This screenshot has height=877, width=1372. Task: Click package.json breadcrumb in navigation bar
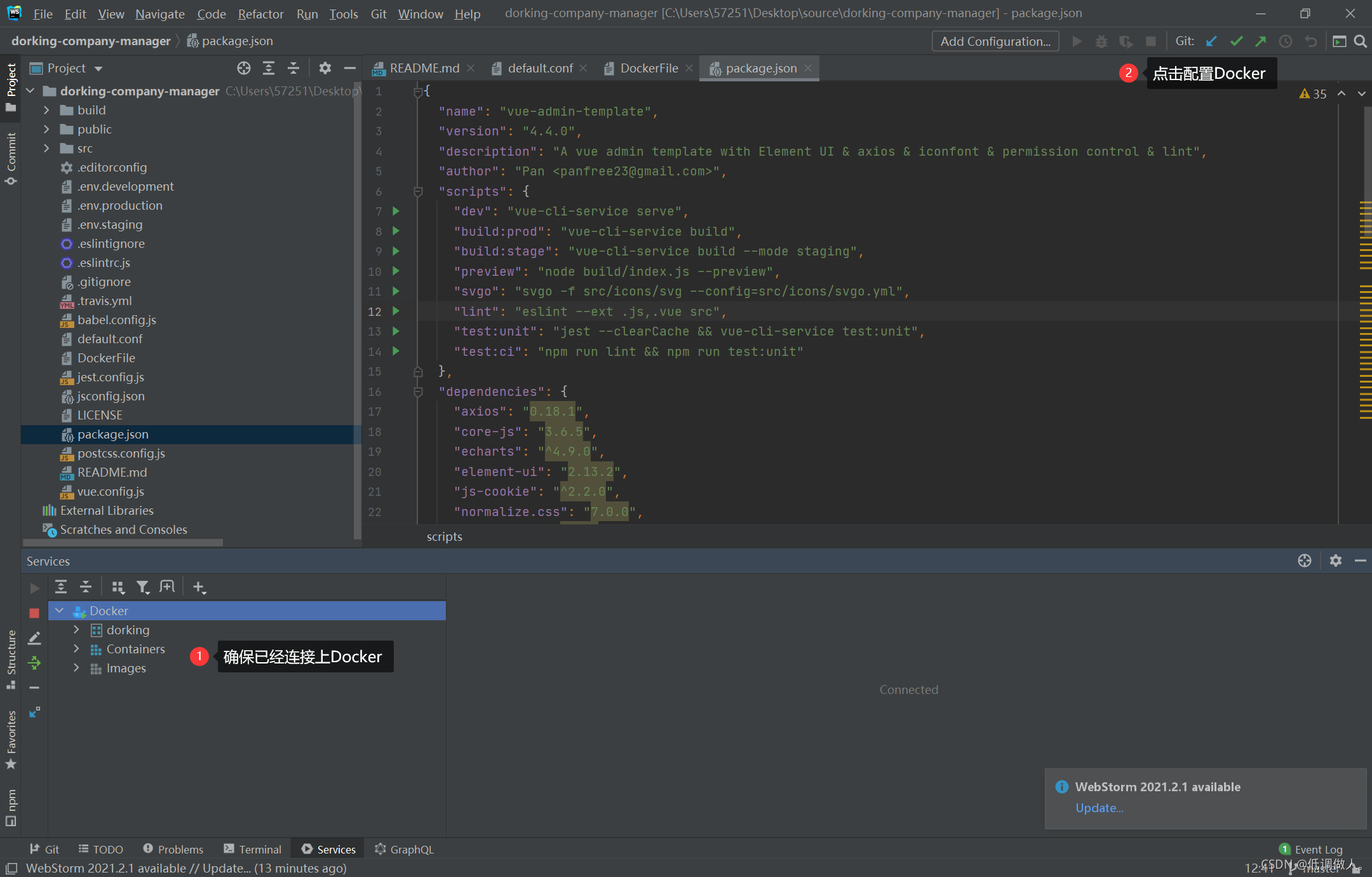coord(230,41)
